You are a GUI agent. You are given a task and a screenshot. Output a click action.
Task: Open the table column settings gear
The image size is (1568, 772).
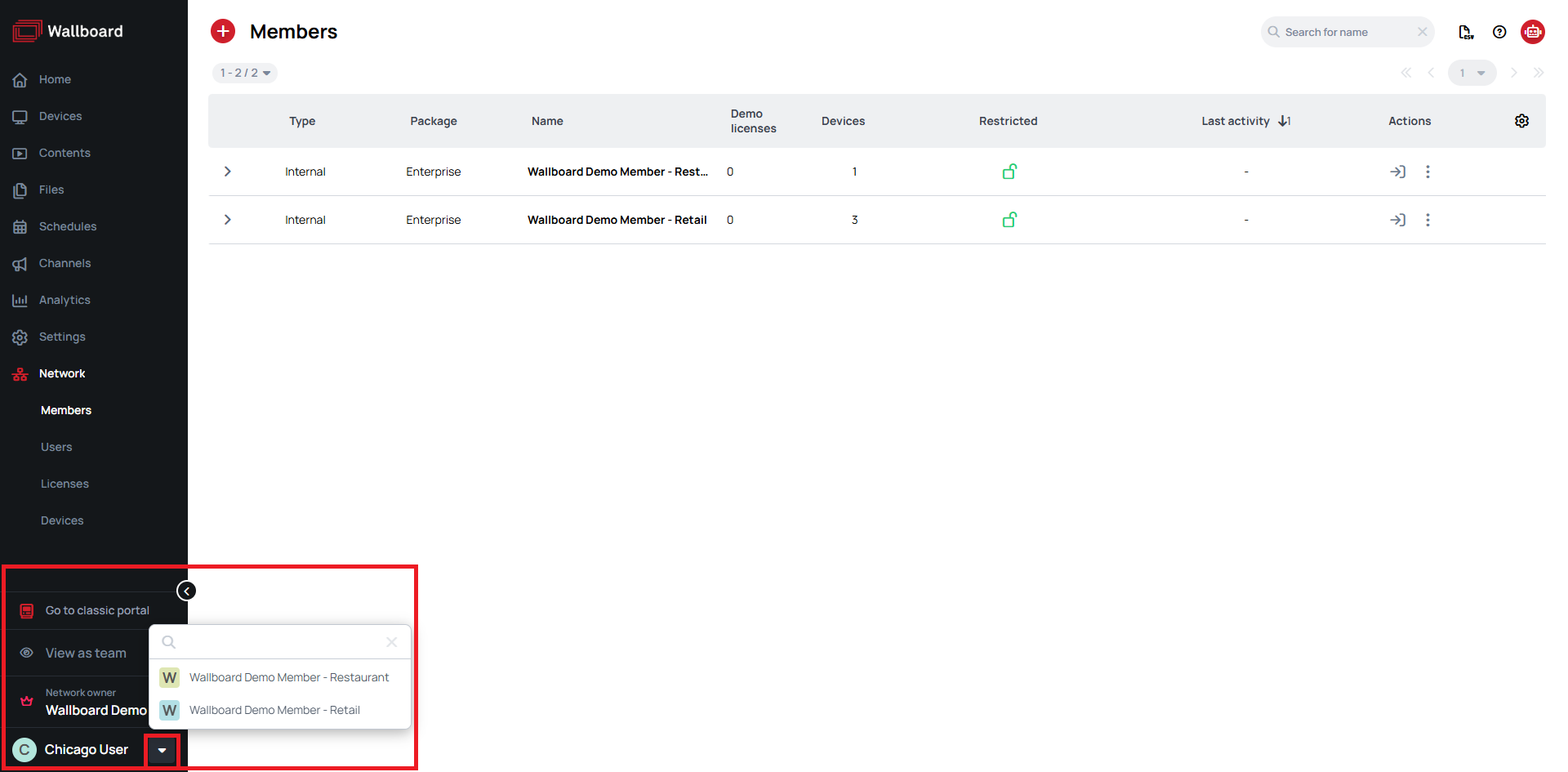(1521, 121)
